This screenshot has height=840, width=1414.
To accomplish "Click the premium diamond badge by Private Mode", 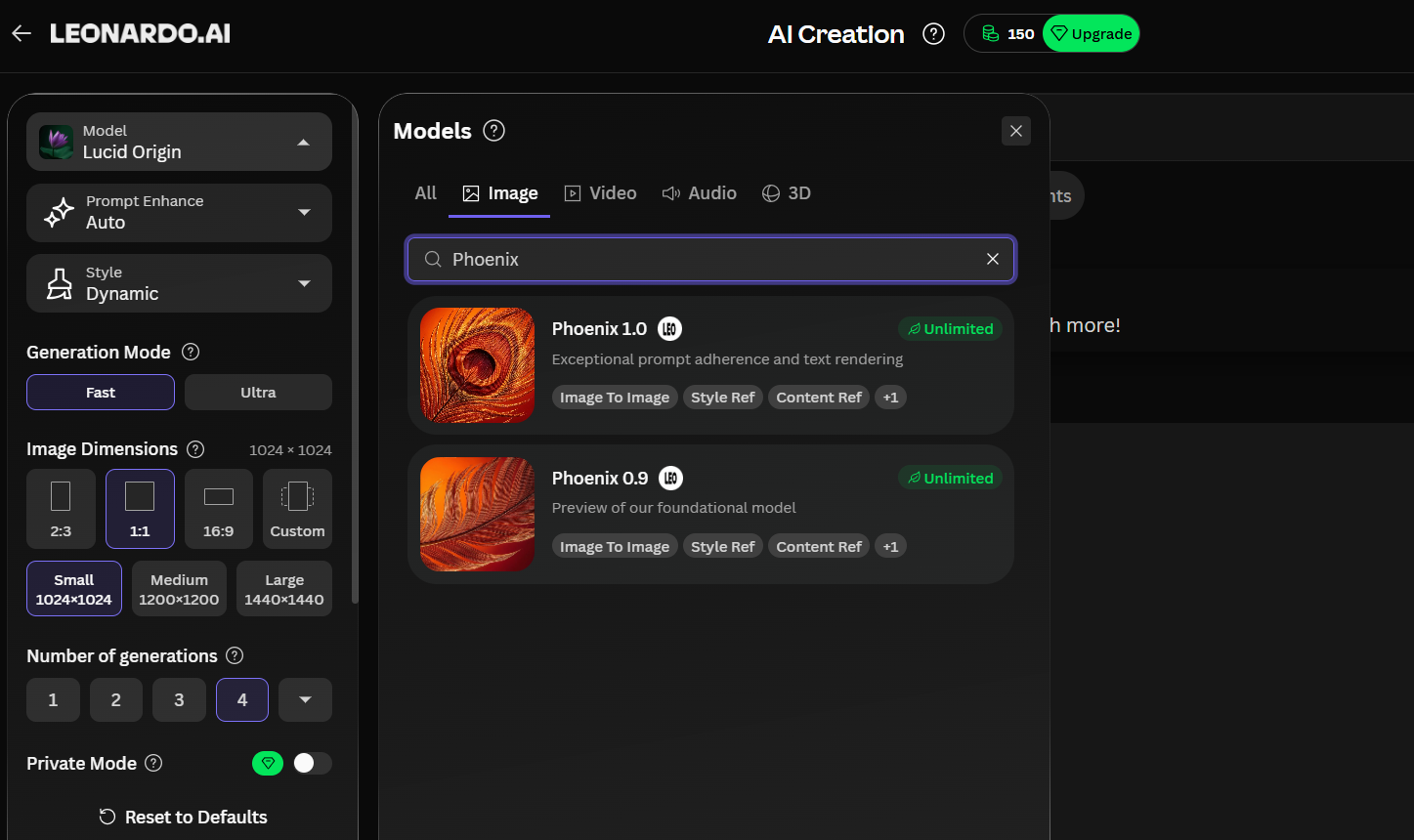I will (268, 764).
